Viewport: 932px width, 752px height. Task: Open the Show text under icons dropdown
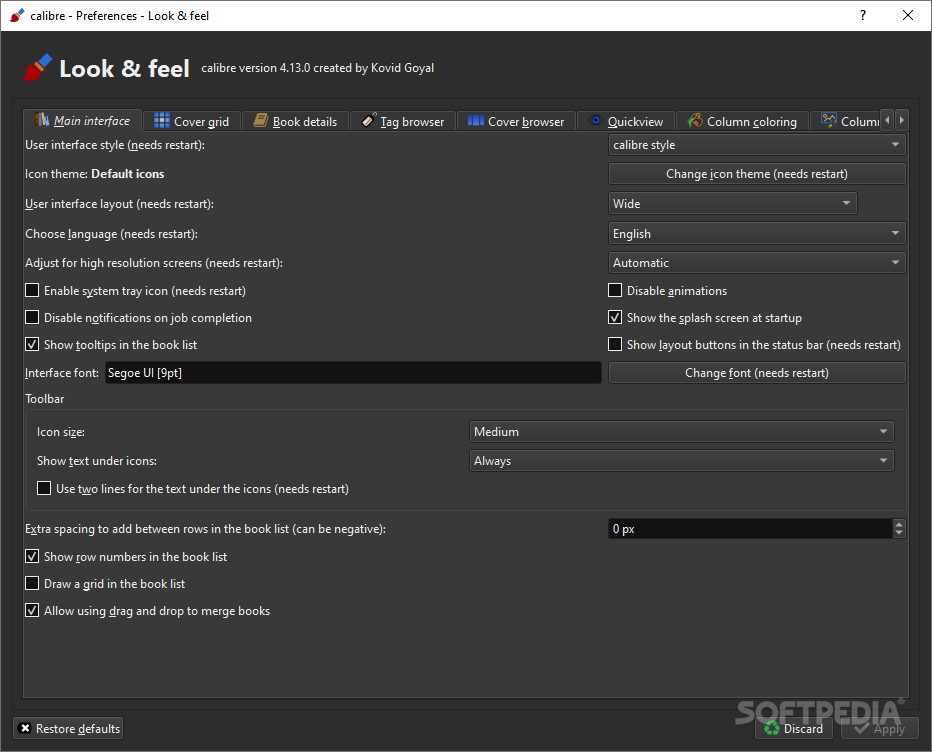pyautogui.click(x=681, y=461)
